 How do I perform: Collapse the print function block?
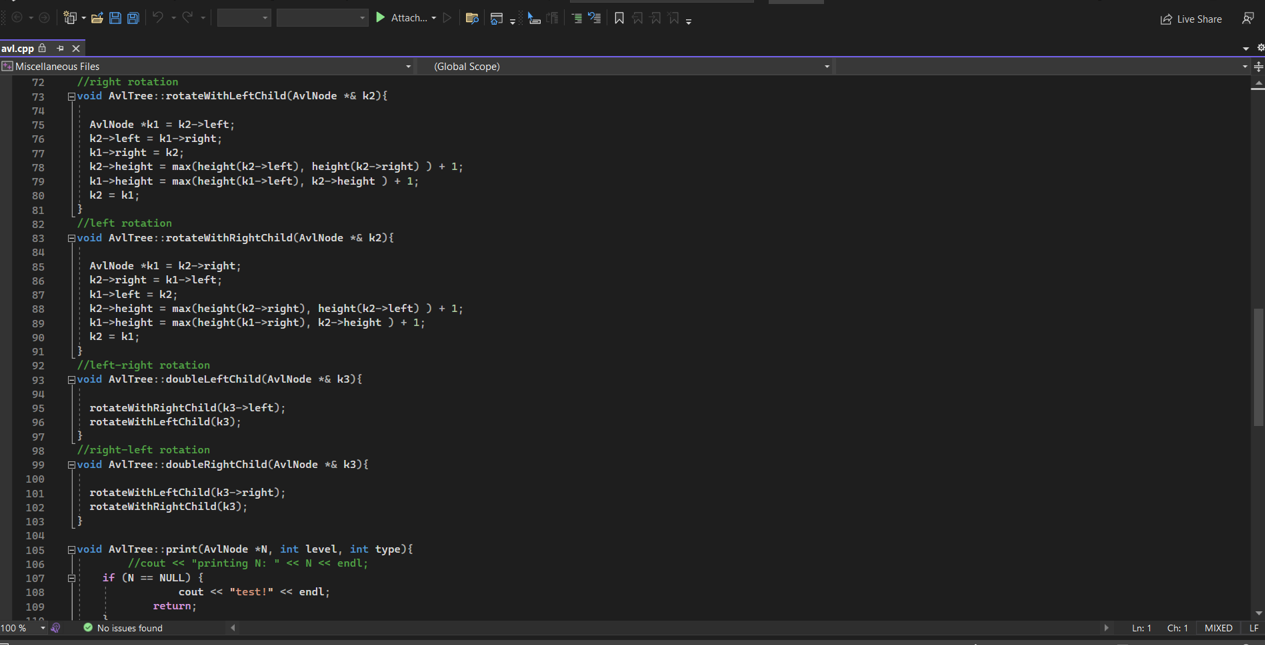pos(71,550)
